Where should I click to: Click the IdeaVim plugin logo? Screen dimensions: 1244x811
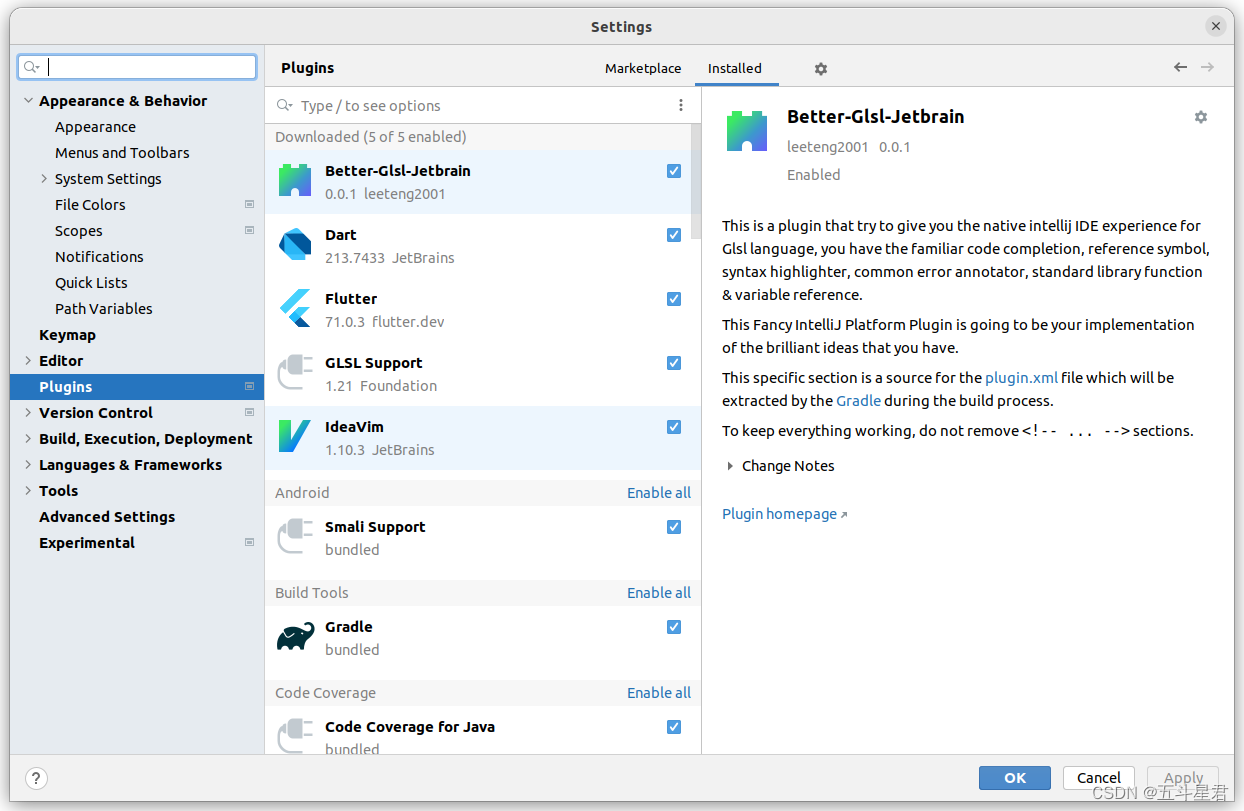pyautogui.click(x=295, y=437)
